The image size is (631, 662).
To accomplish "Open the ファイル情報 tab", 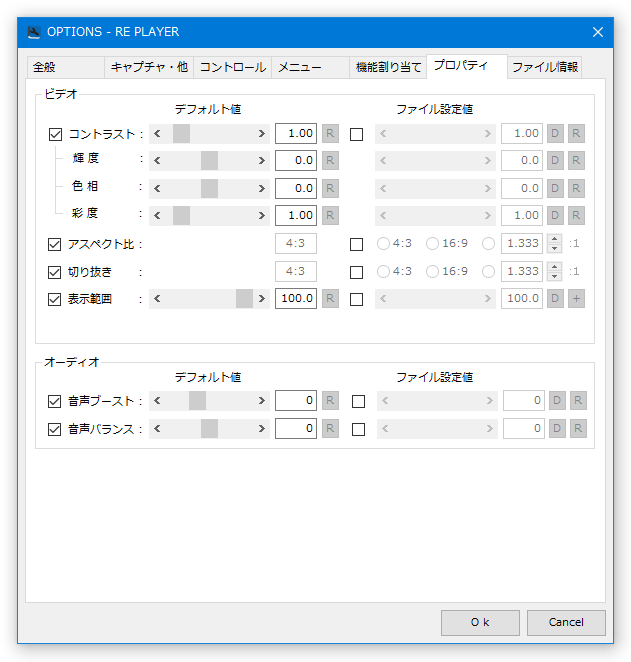I will pos(544,67).
